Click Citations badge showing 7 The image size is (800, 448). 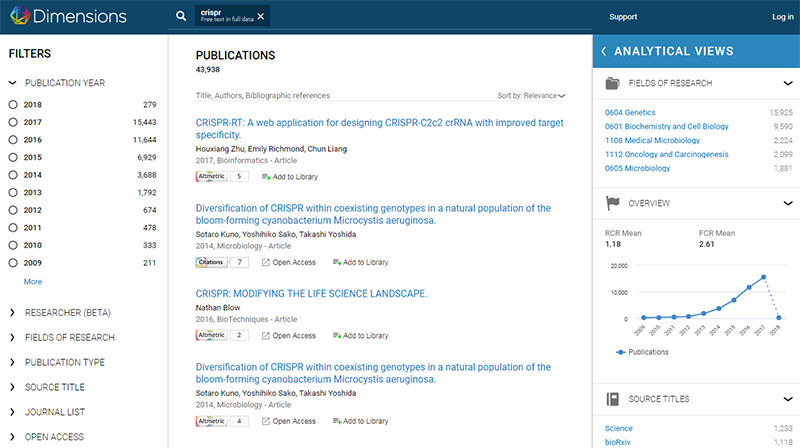211,262
